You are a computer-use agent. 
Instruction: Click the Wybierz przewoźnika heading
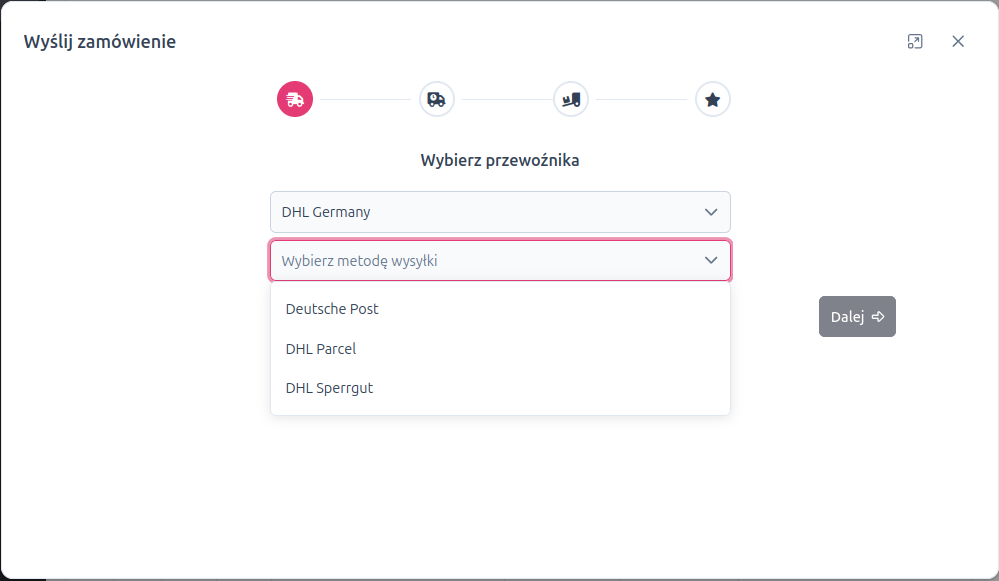500,160
